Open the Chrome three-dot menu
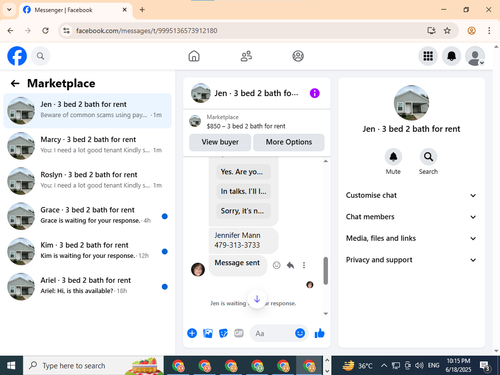 [489, 31]
